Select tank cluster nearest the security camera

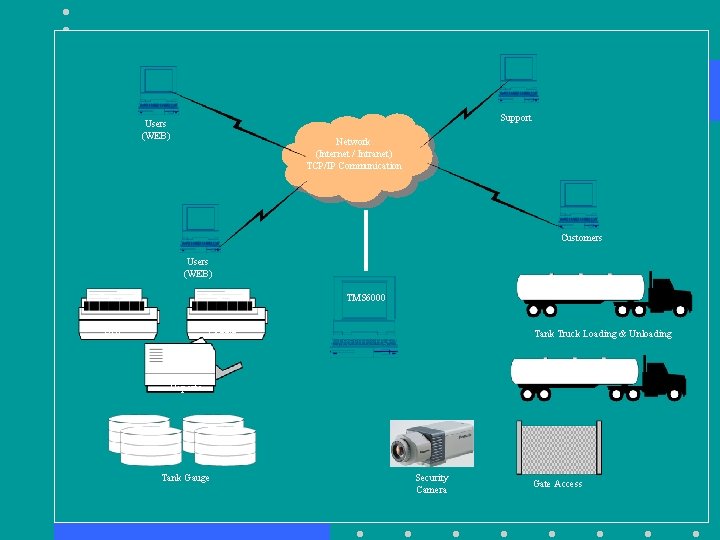coord(219,440)
